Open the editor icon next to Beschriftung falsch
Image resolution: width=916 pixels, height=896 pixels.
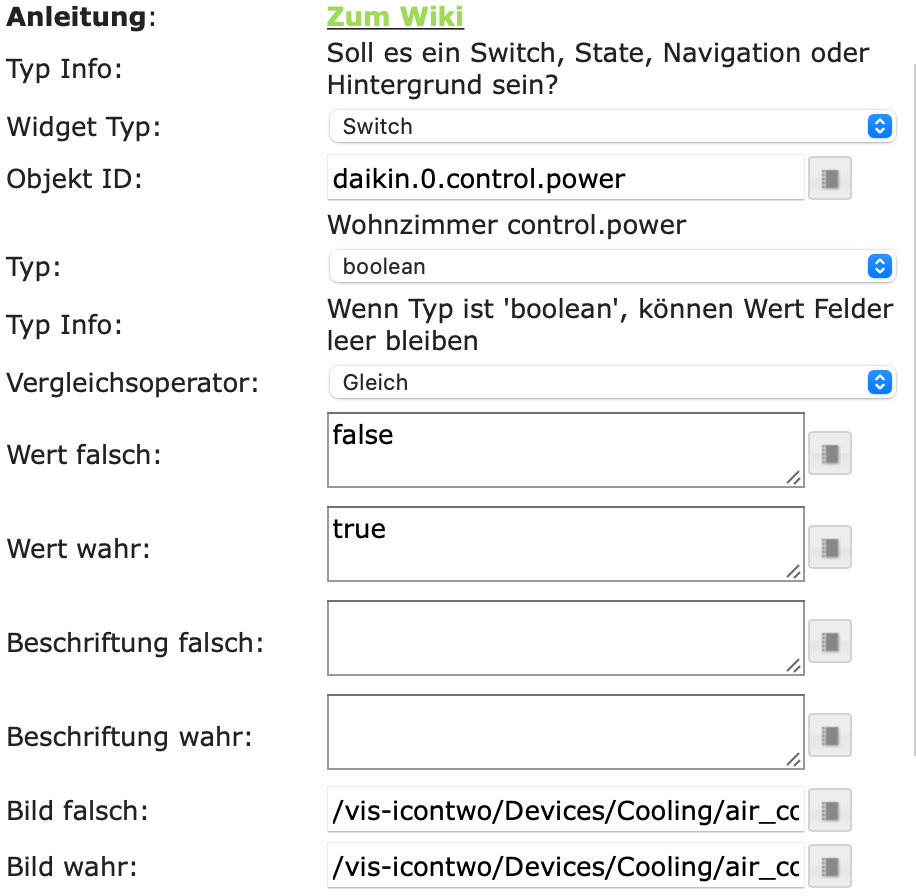click(829, 642)
